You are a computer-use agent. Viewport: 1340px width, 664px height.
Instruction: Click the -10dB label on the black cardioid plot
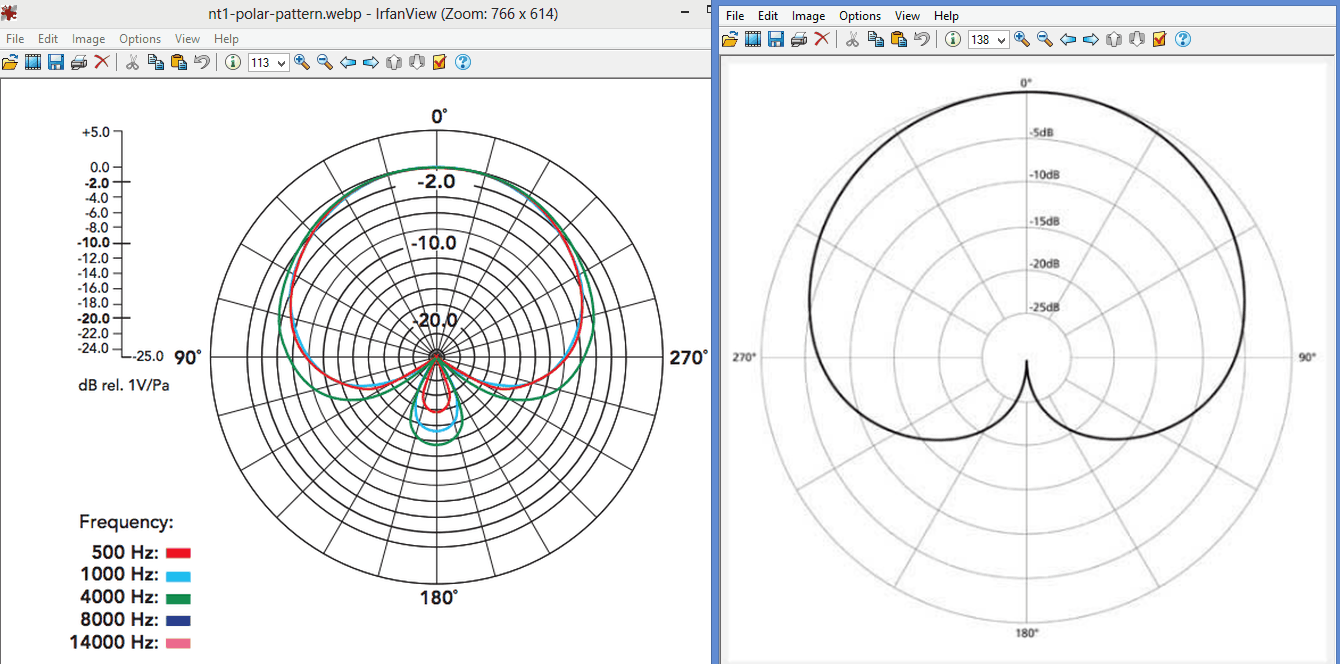pyautogui.click(x=1044, y=175)
